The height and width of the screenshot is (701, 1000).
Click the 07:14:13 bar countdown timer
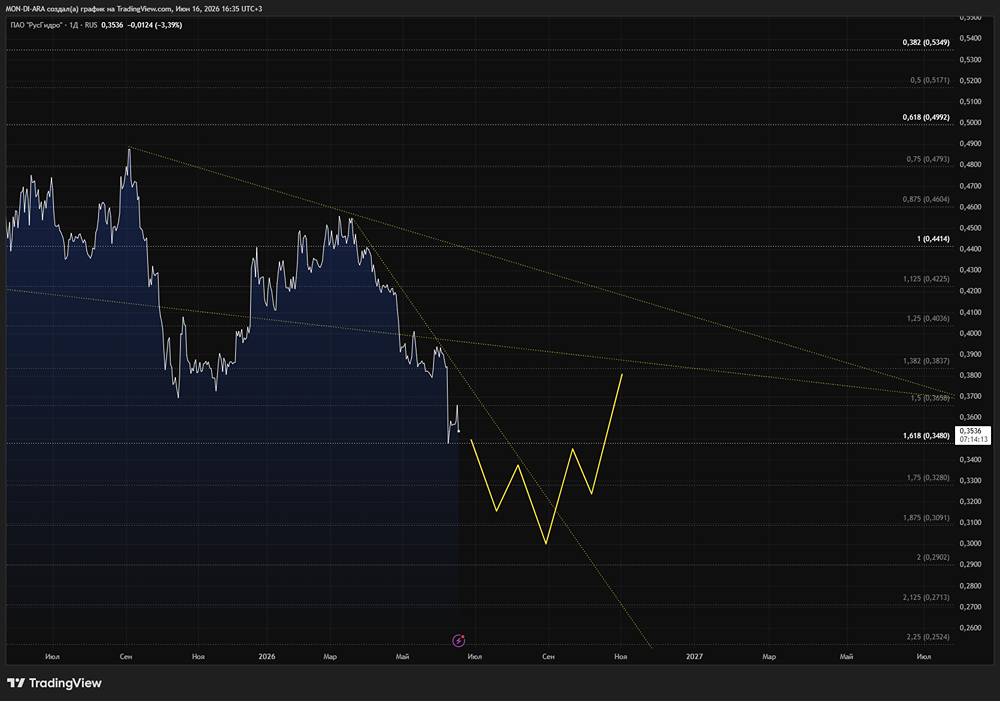click(973, 439)
